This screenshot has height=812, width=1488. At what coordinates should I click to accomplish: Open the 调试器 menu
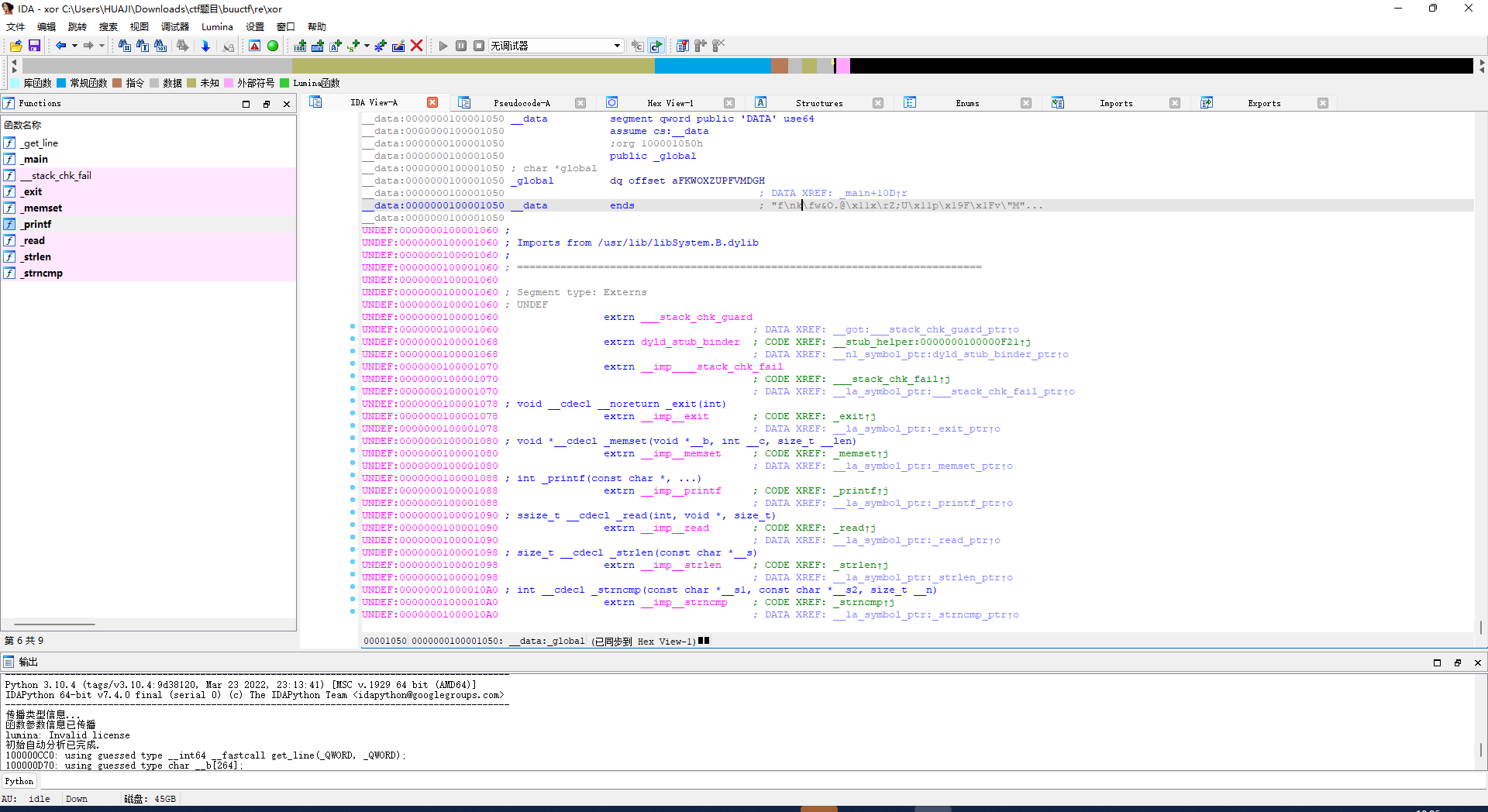(x=174, y=26)
